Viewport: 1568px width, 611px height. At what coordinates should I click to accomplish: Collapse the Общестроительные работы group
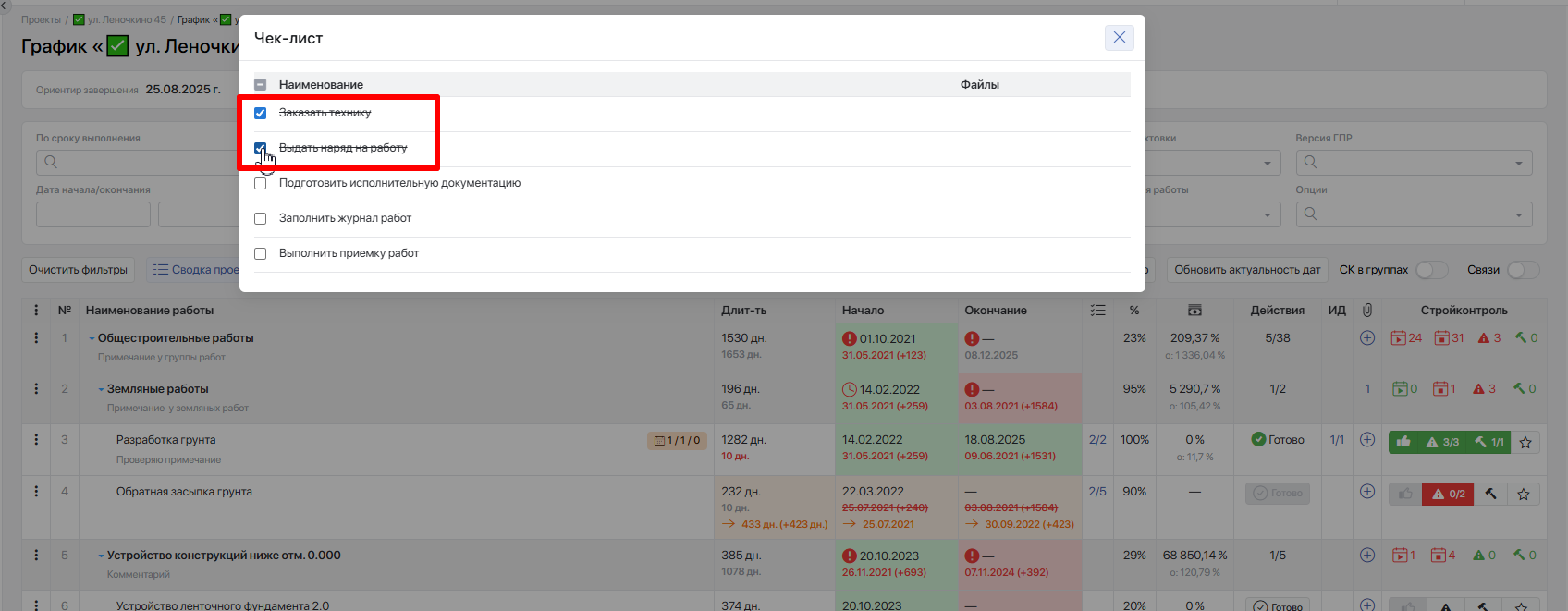tap(92, 338)
